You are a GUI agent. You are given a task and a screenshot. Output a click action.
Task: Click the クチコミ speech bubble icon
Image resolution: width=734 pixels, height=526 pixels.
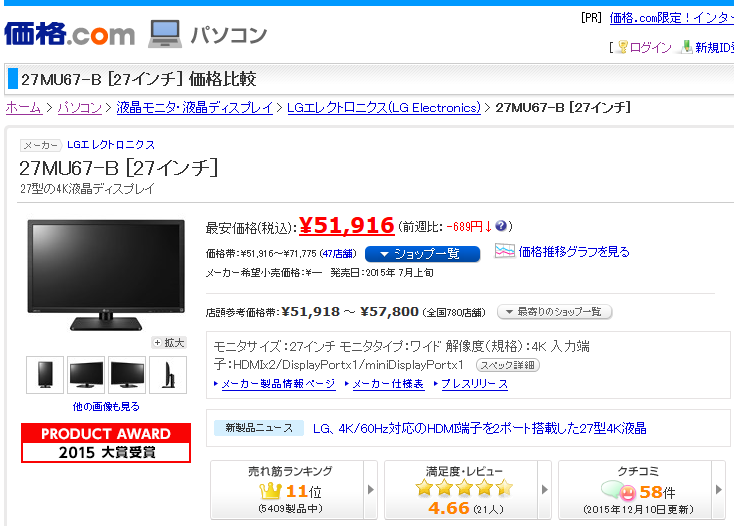[x=618, y=490]
